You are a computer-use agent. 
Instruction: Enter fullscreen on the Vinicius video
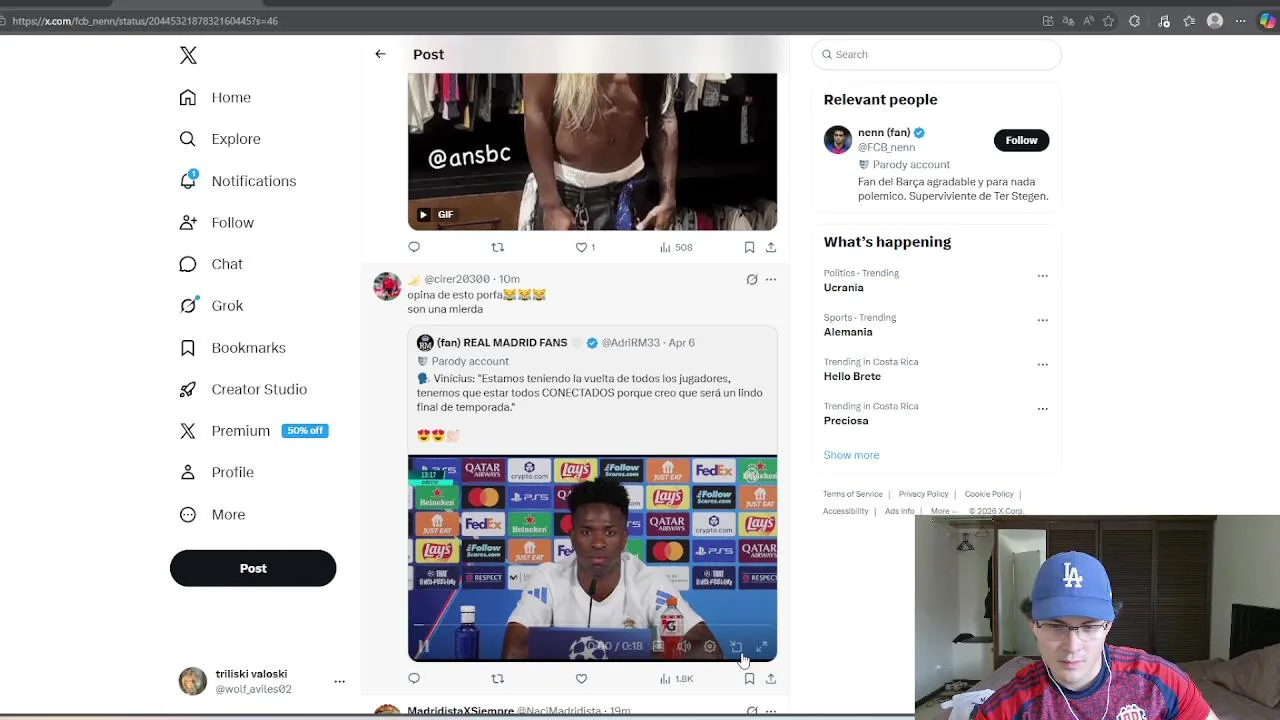761,647
